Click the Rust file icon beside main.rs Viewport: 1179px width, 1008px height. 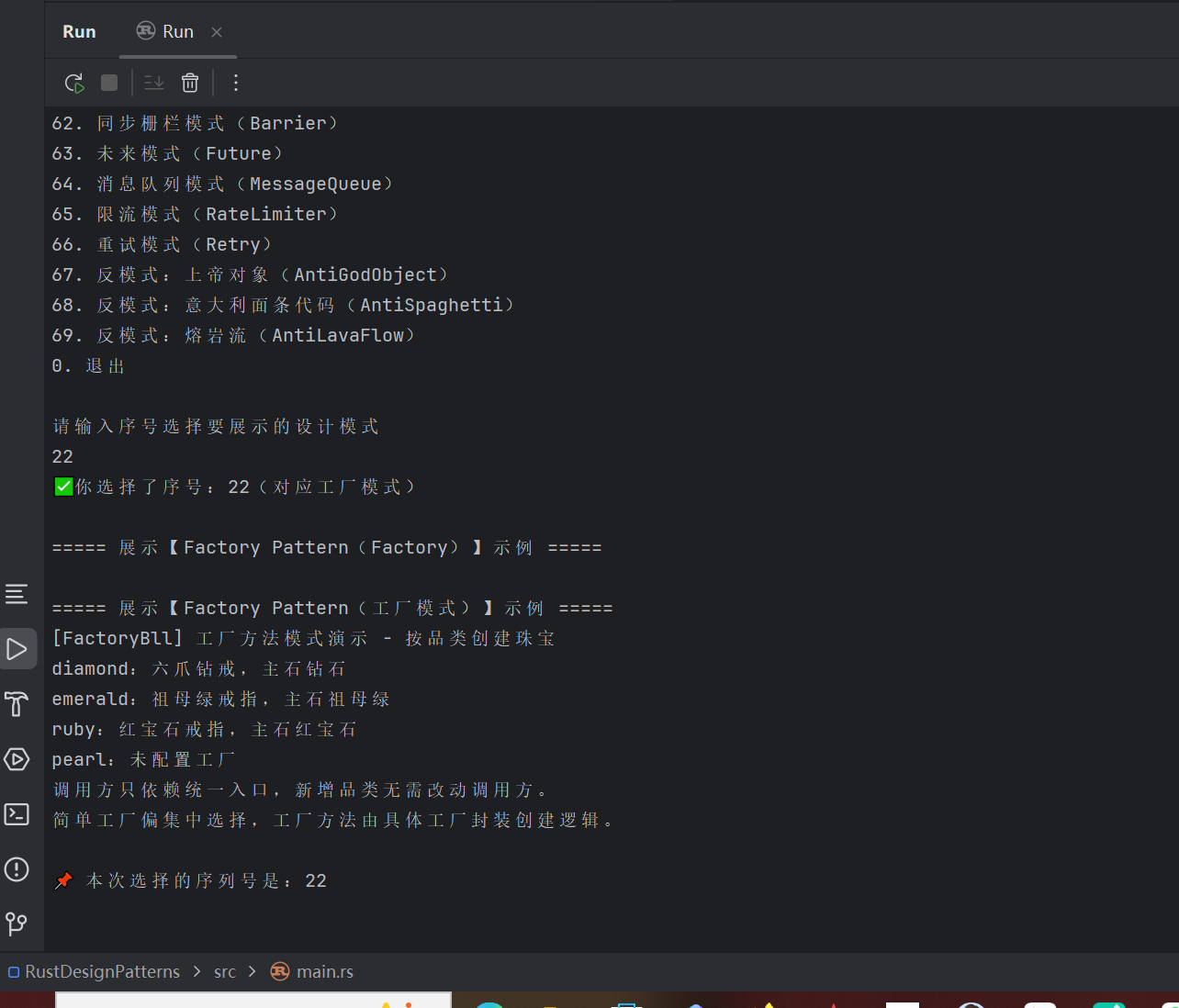click(x=280, y=971)
